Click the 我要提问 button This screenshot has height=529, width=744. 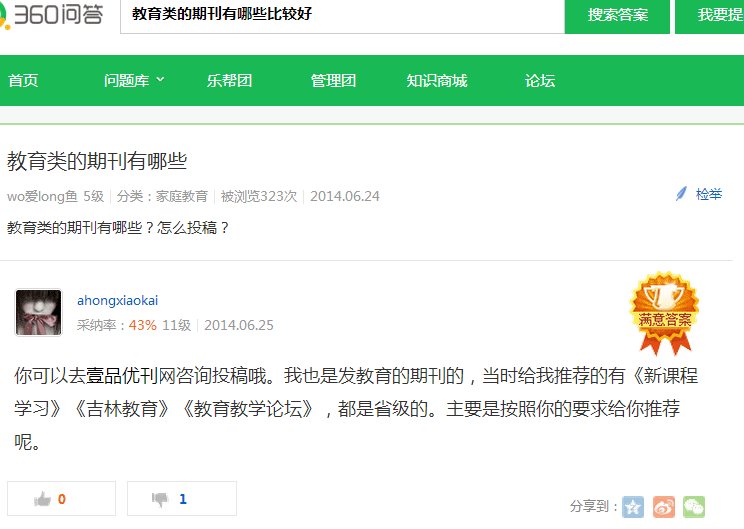[x=709, y=16]
